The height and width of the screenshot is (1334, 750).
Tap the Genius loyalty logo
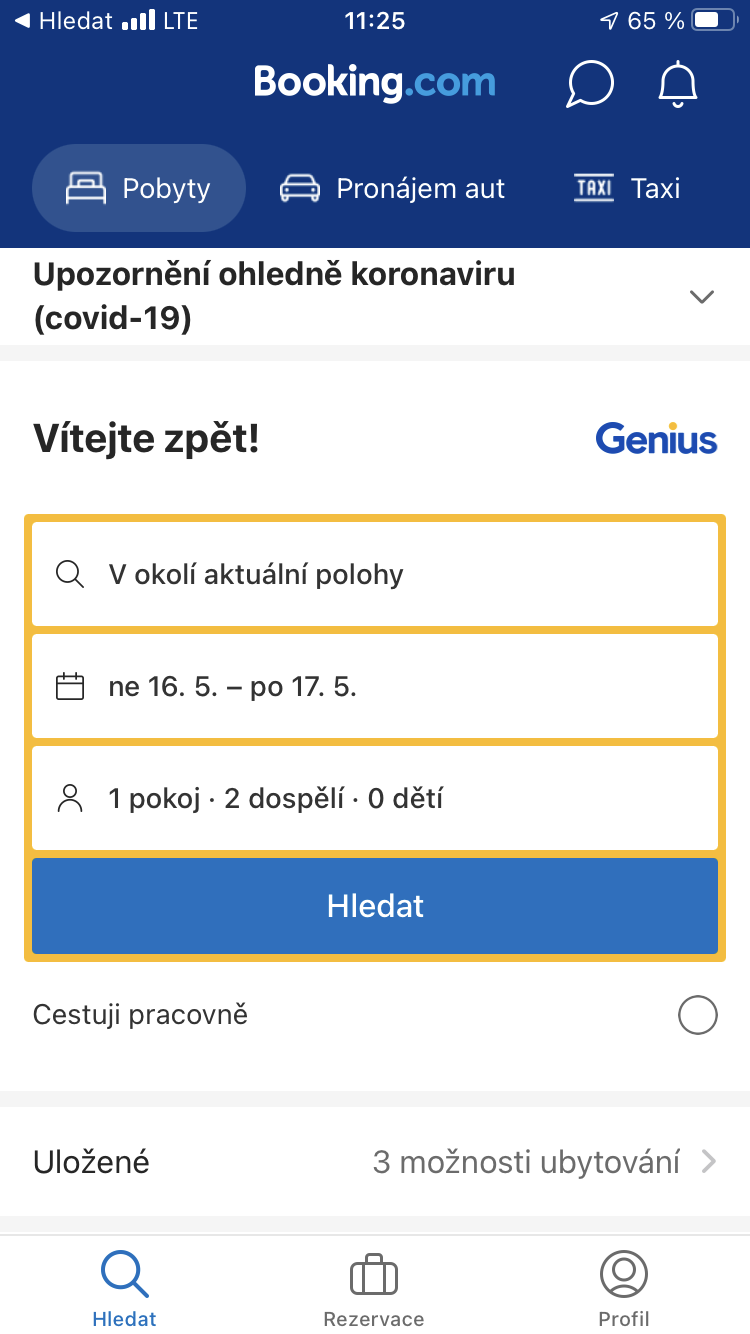tap(656, 439)
